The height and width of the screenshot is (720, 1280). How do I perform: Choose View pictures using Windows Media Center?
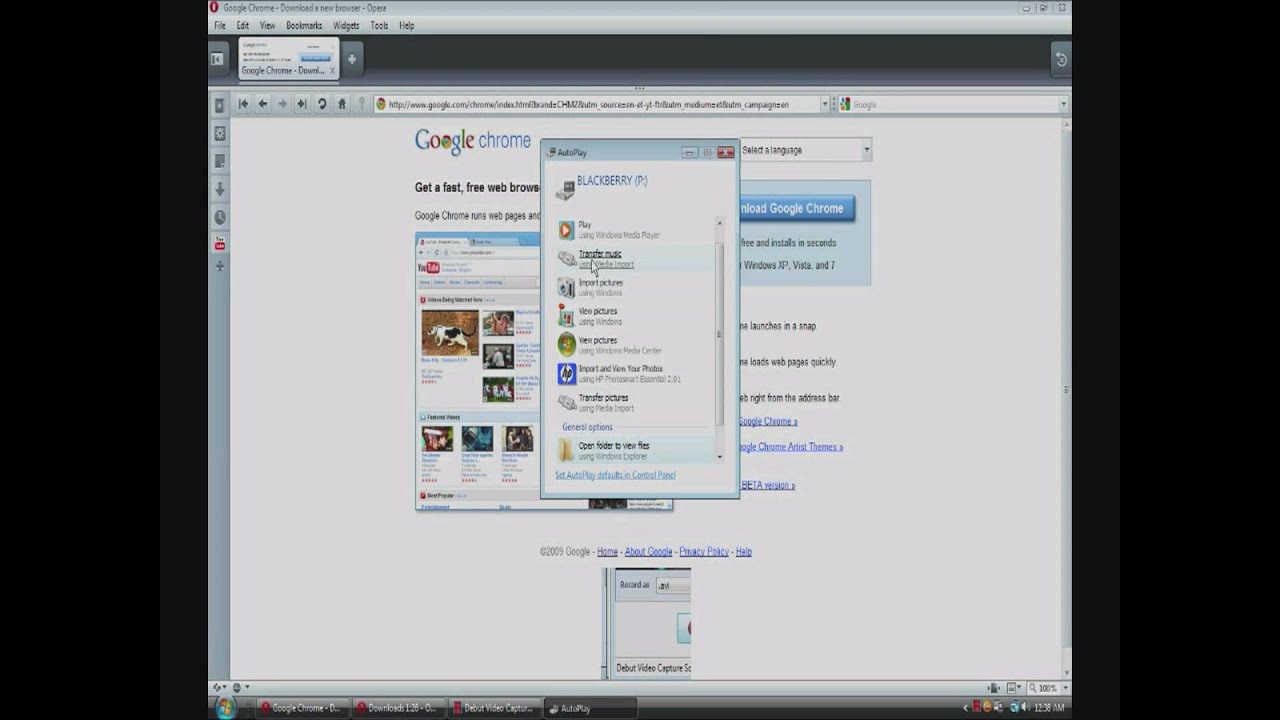coord(636,345)
